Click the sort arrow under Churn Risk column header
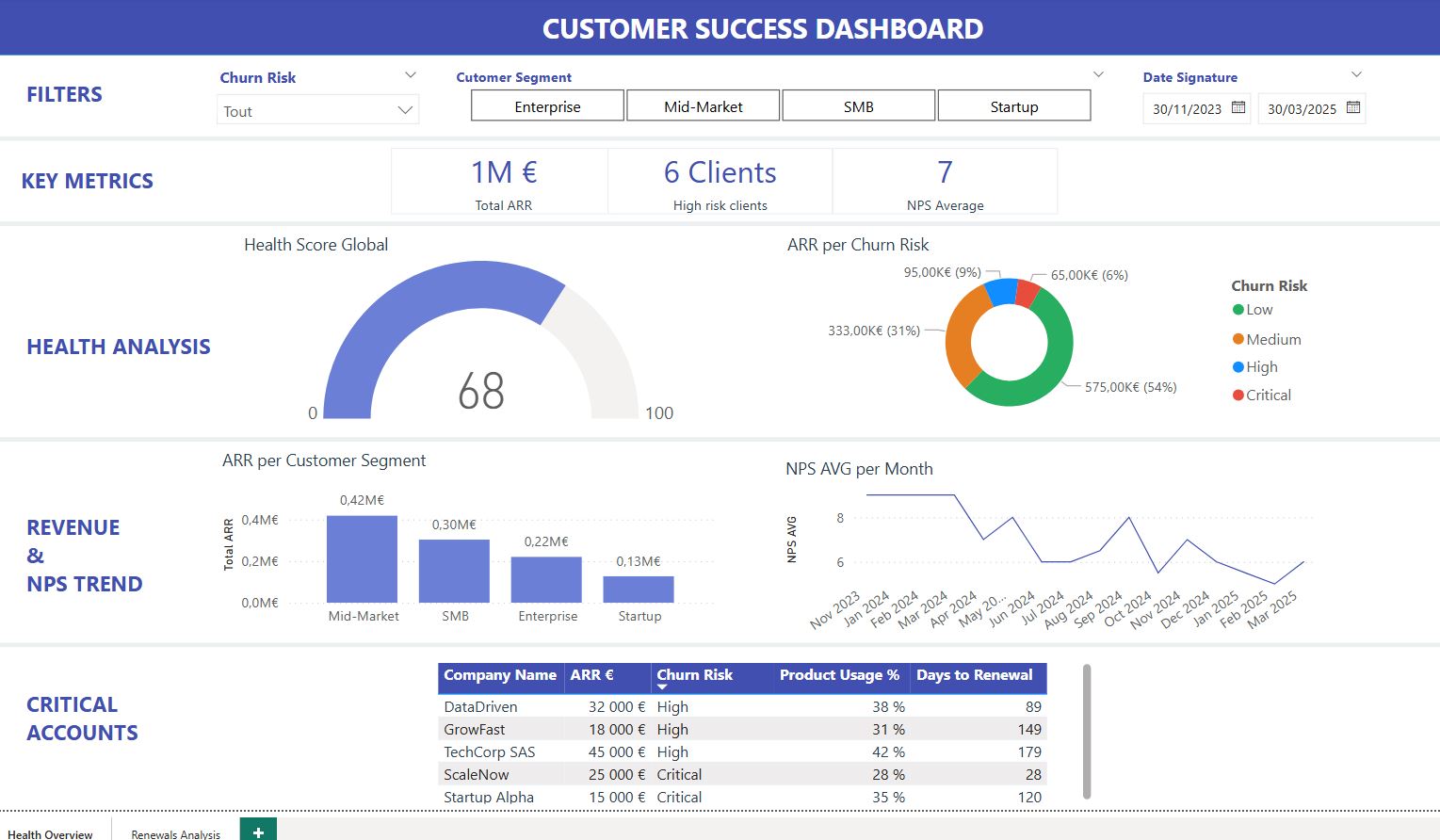Viewport: 1440px width, 840px height. coord(662,688)
